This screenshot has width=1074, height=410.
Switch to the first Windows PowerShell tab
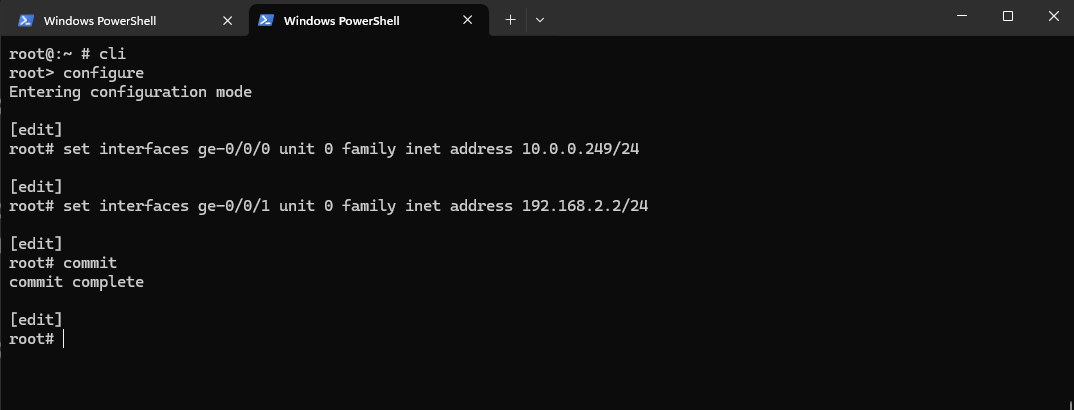[100, 21]
